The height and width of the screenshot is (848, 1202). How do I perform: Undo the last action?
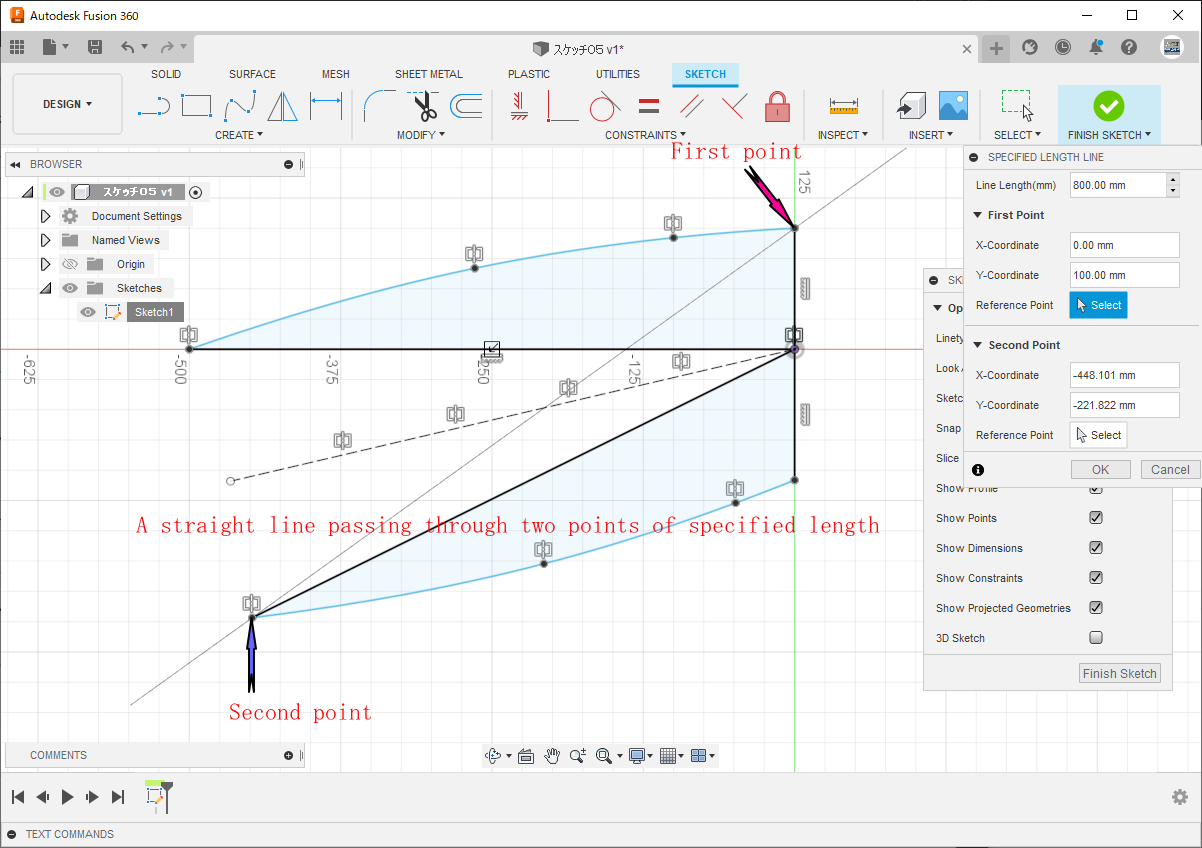(x=127, y=47)
